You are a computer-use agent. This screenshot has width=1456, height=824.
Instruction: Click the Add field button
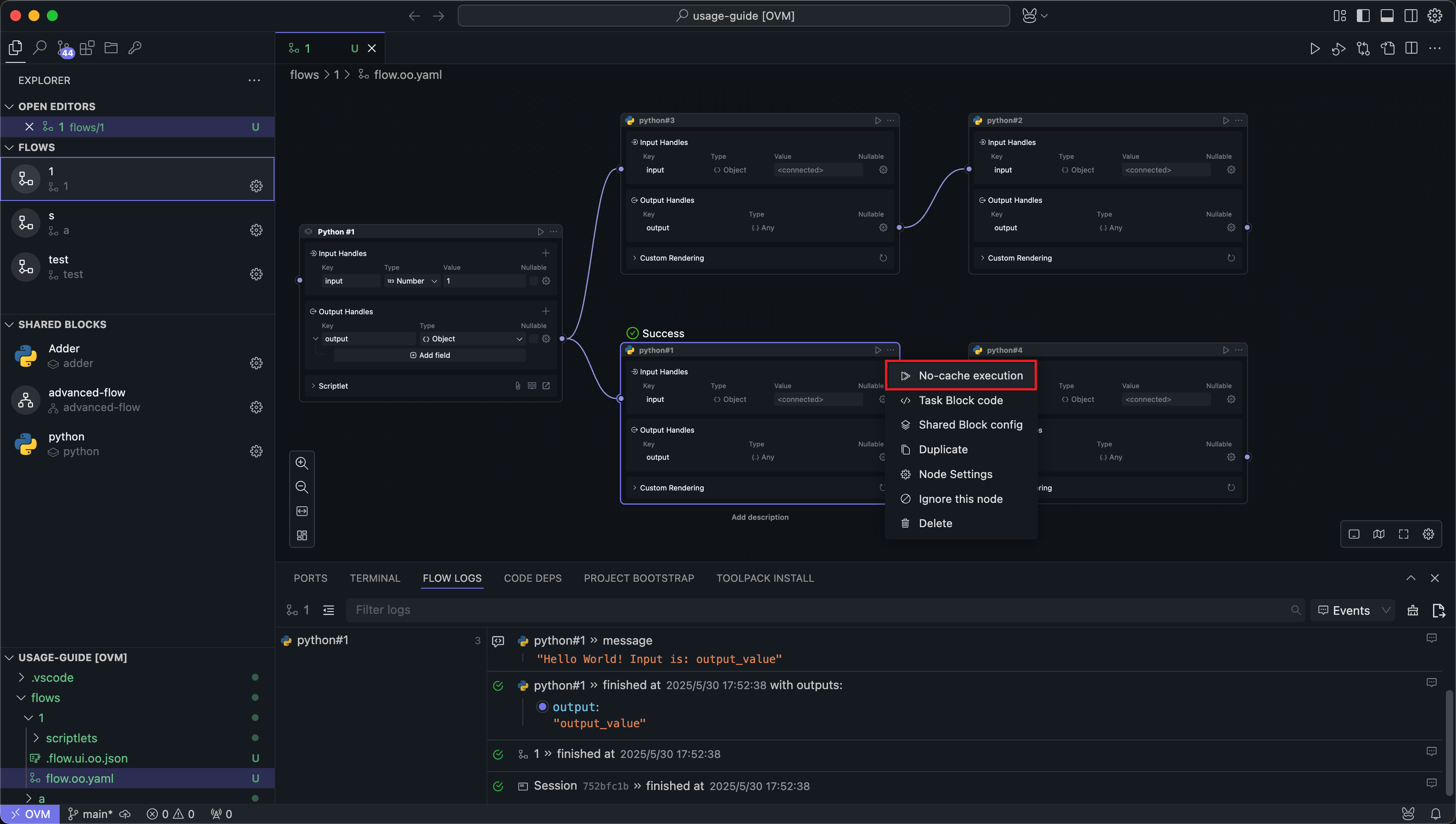click(x=430, y=355)
